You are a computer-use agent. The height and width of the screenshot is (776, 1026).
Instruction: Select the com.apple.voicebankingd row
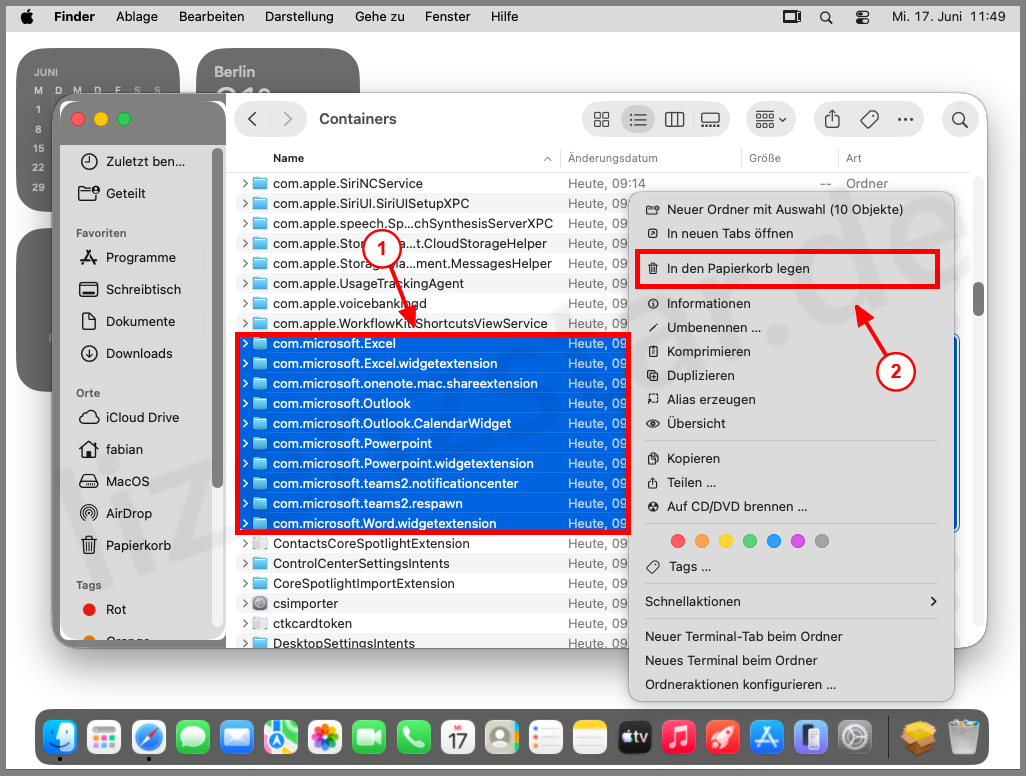[431, 304]
